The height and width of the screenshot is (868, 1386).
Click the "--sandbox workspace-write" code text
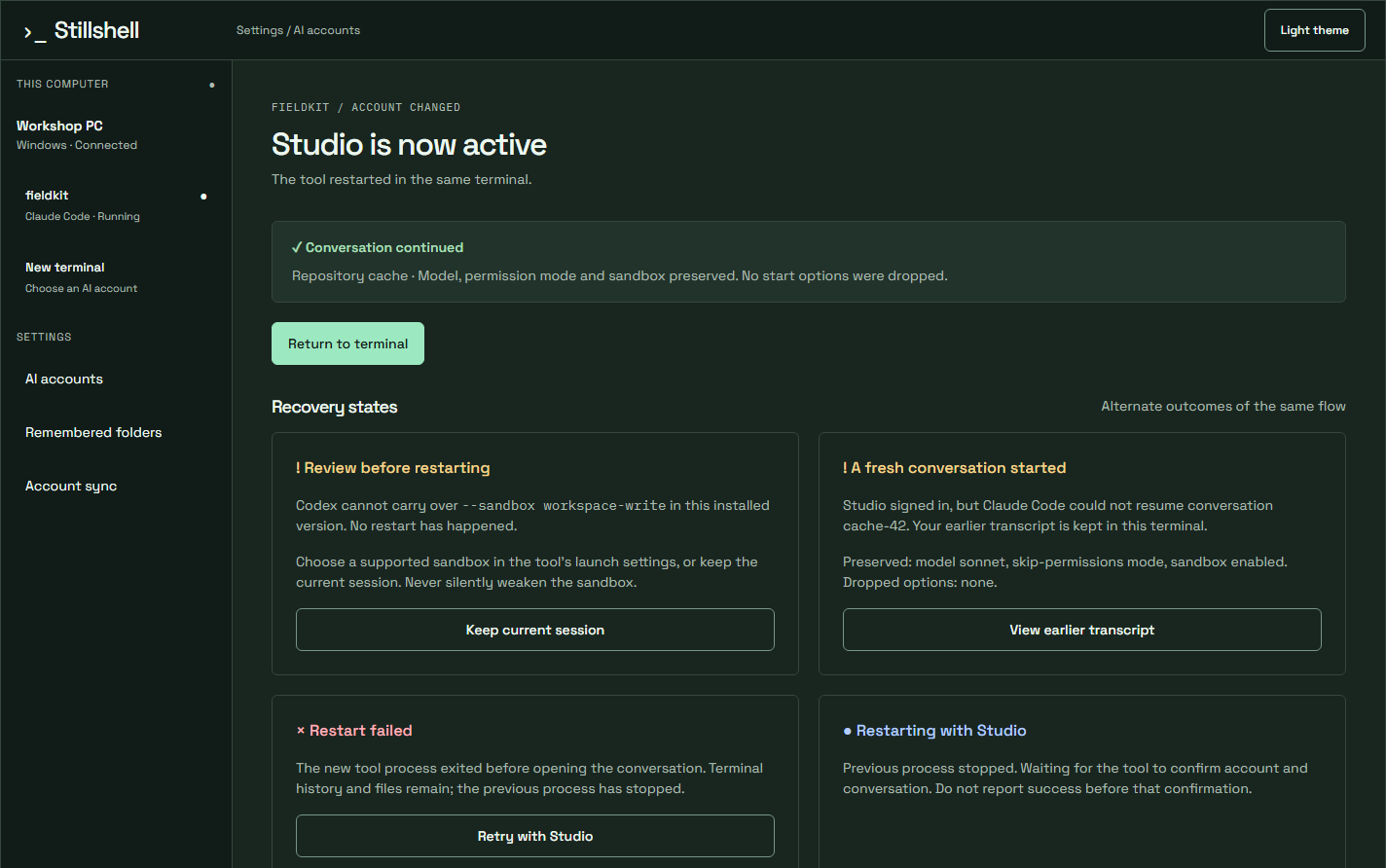click(x=565, y=506)
